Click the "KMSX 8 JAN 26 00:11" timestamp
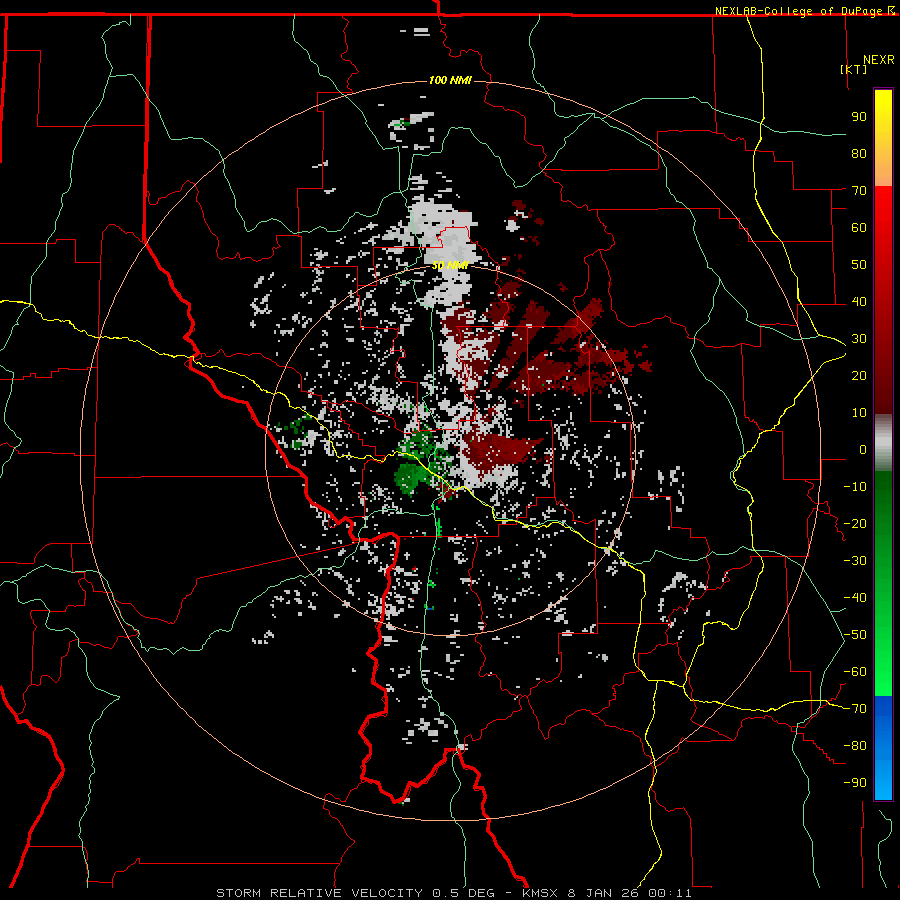Viewport: 900px width, 900px height. 607,893
